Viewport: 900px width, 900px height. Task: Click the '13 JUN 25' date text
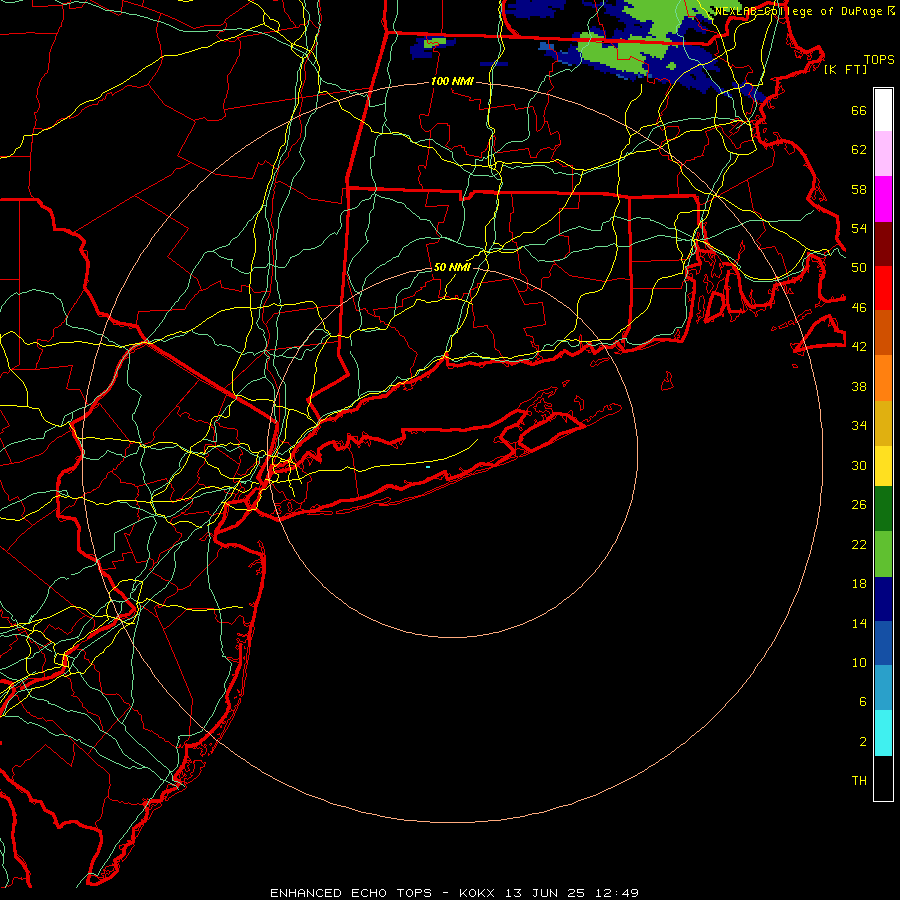tap(545, 893)
